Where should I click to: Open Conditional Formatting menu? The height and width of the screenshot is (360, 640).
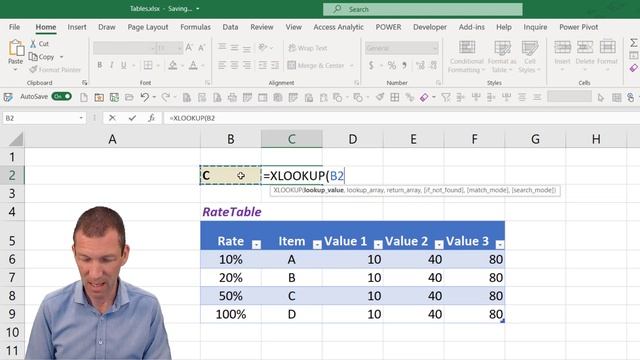(x=467, y=56)
